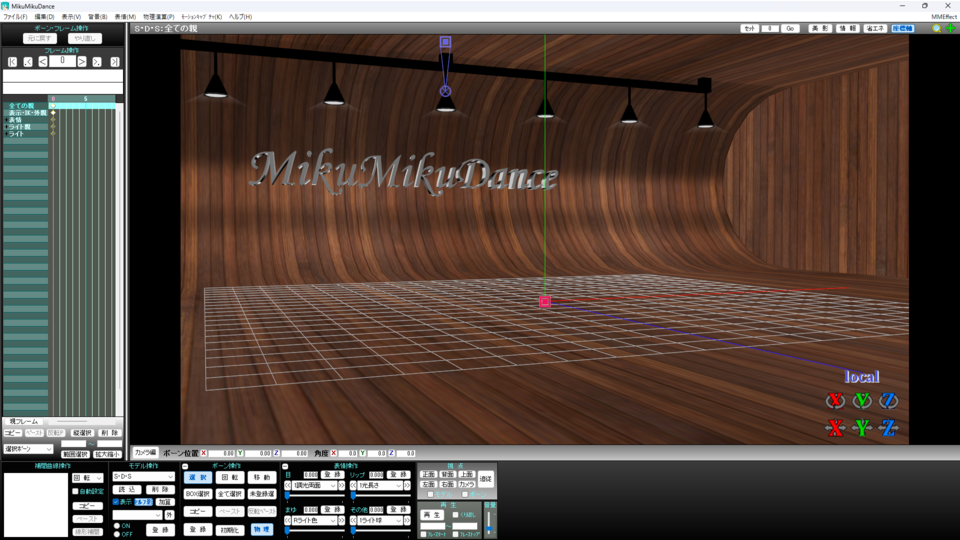This screenshot has height=540, width=960.
Task: Open the 回転 interpolation dropdown
Action: pyautogui.click(x=88, y=478)
